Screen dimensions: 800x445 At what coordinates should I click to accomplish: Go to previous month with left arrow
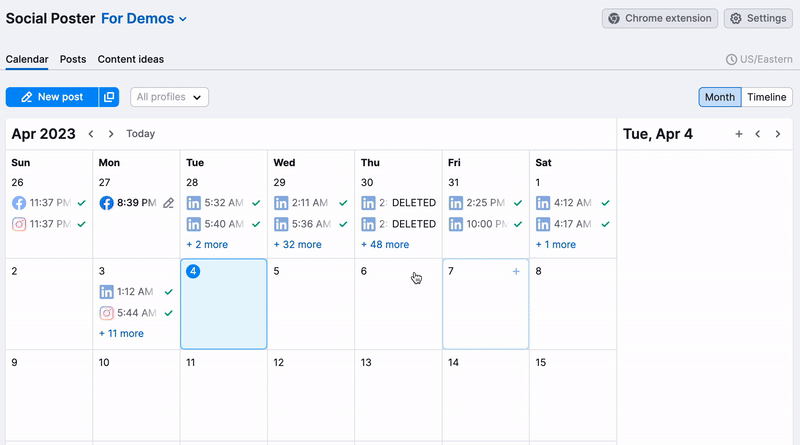[x=91, y=134]
